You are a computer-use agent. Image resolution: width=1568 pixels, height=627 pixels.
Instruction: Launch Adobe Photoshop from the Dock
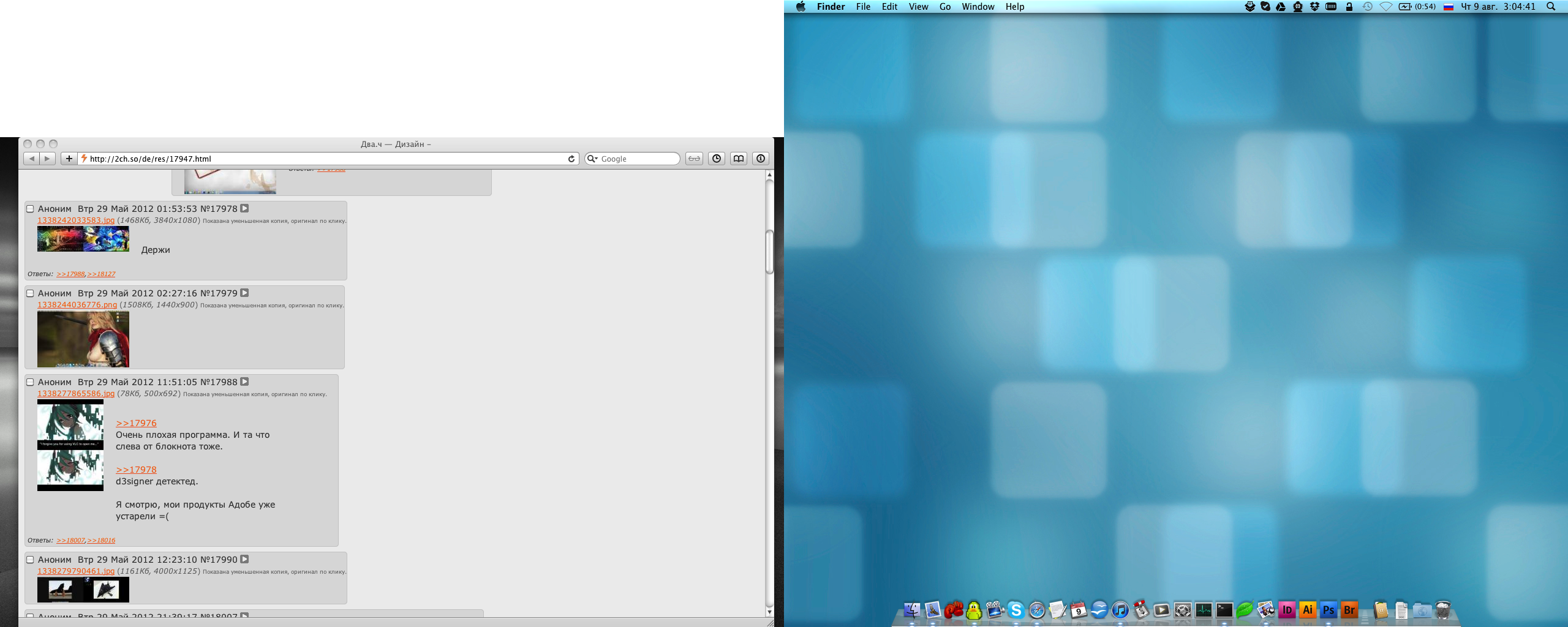point(1329,610)
